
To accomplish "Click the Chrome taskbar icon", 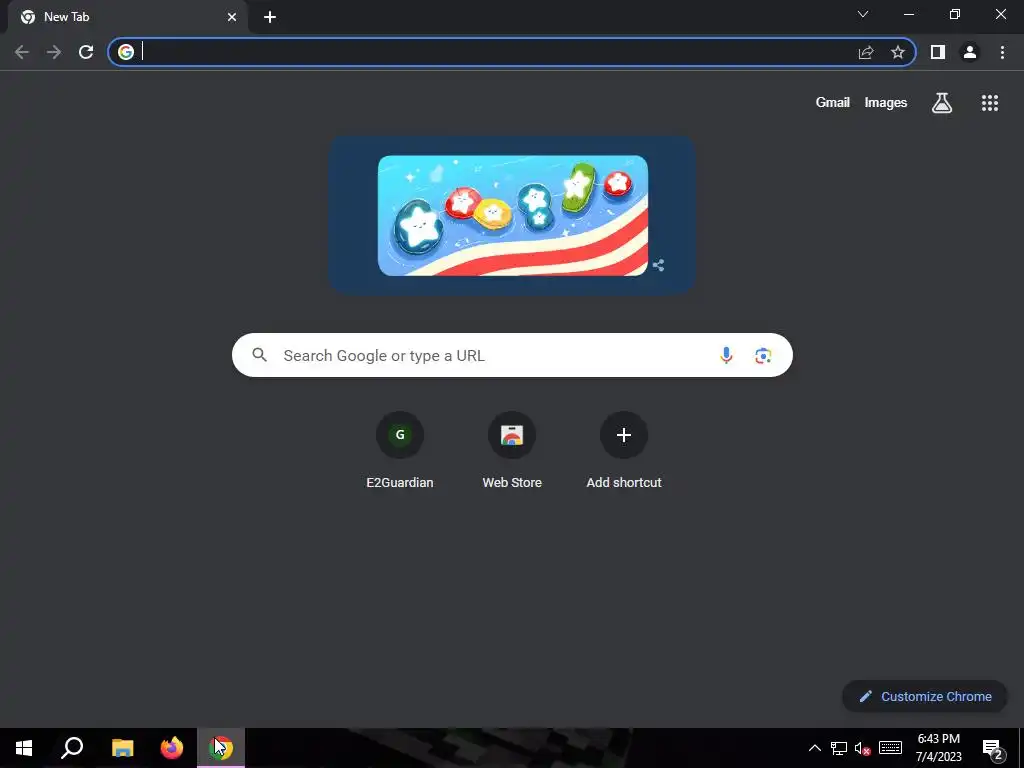I will coord(221,748).
